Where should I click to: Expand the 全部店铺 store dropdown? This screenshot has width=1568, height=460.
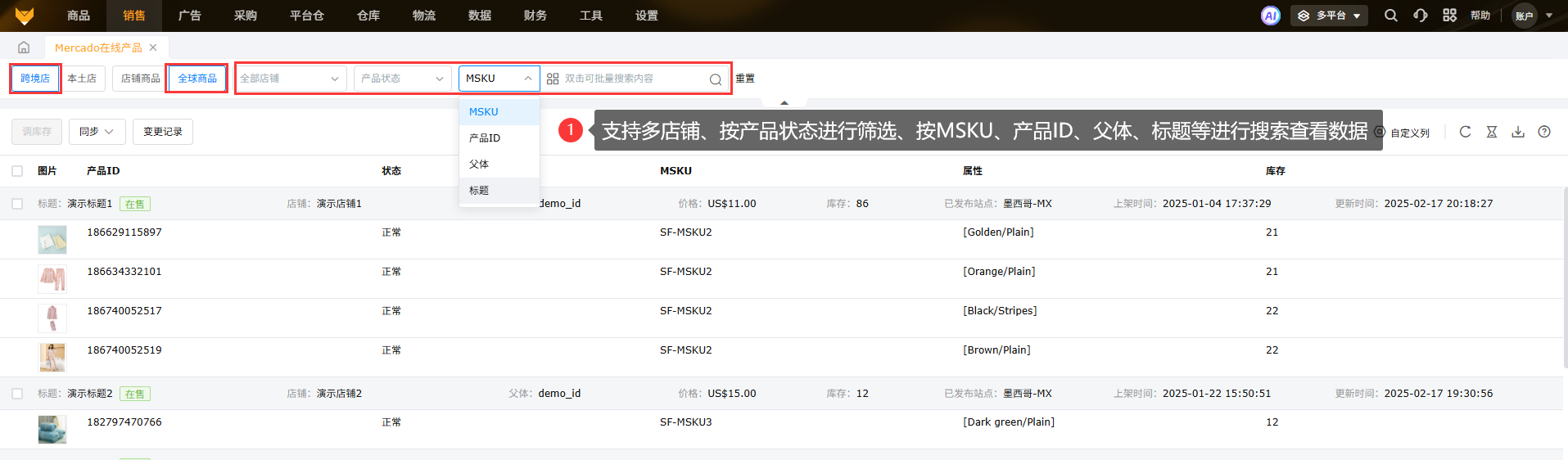tap(291, 79)
